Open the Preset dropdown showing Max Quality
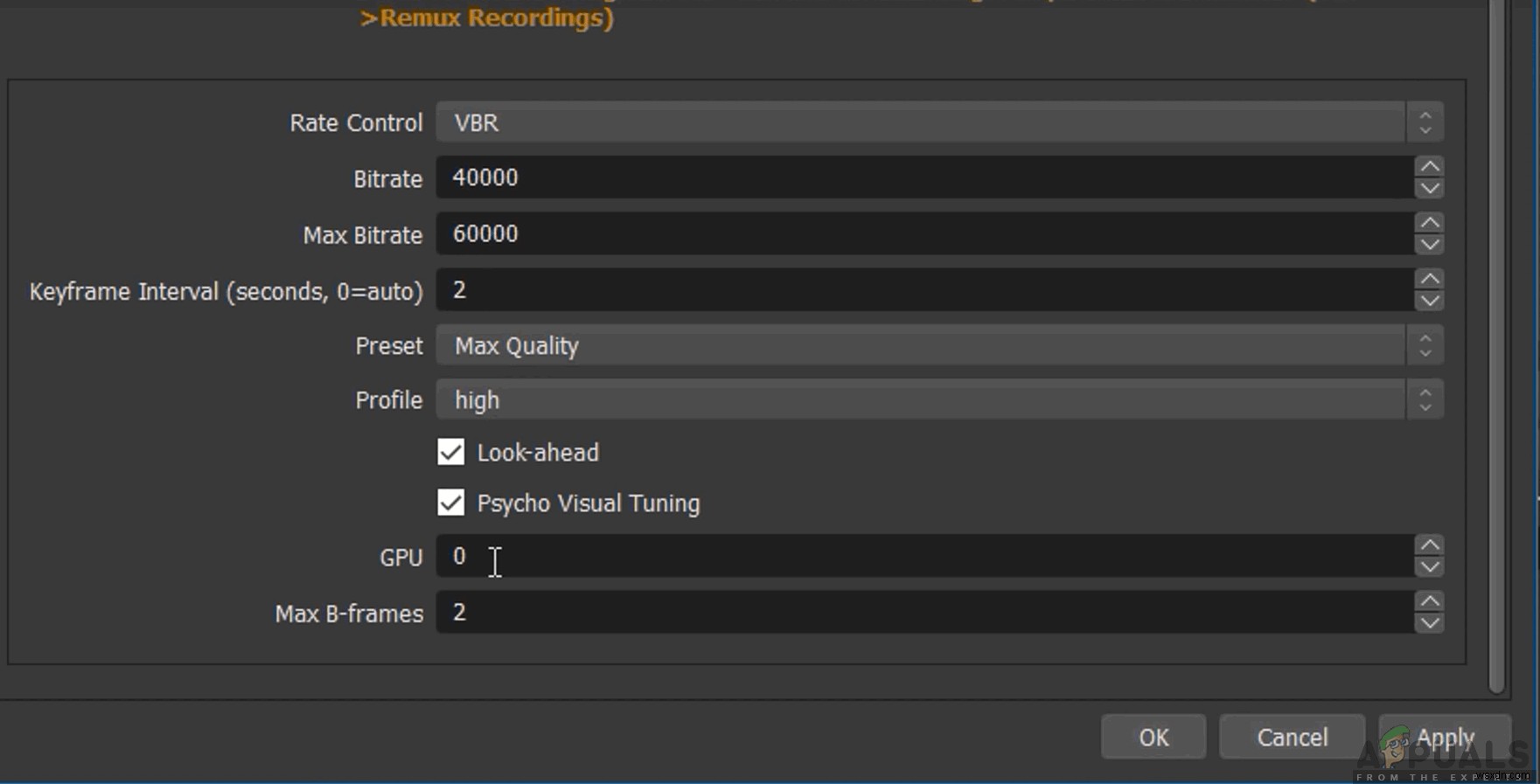This screenshot has height=784, width=1540. tap(939, 345)
